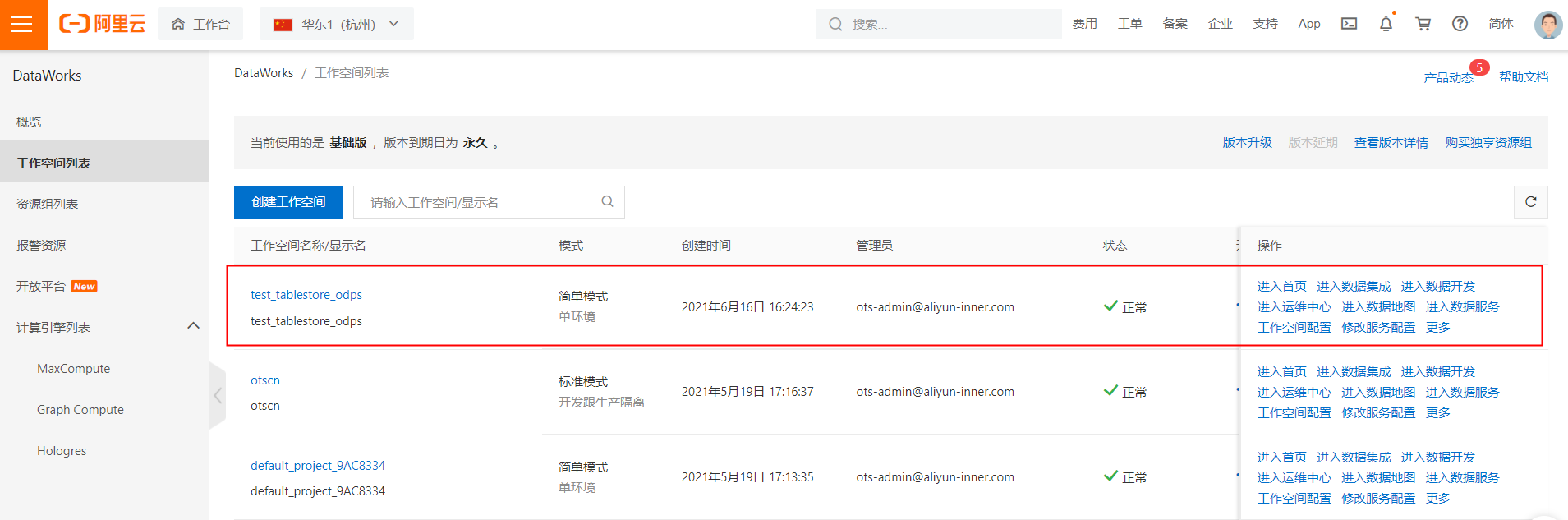Screen dimensions: 1568x520
Task: Click the workspace search magnifier icon
Action: [x=607, y=201]
